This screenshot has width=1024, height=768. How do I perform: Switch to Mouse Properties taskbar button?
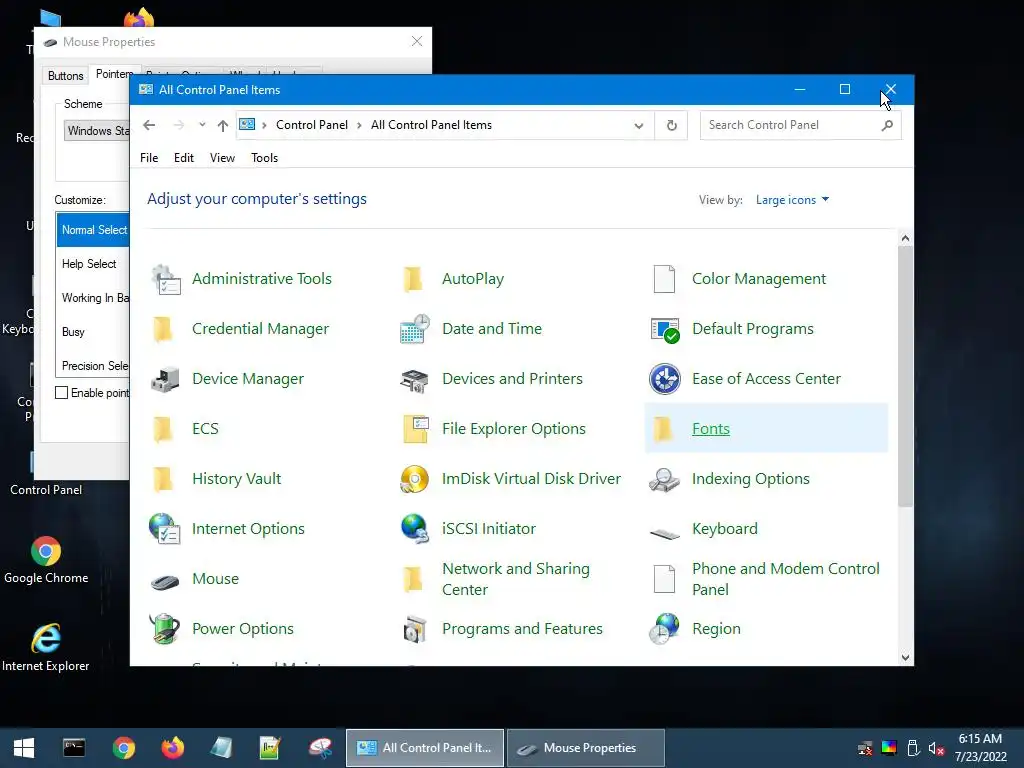586,748
